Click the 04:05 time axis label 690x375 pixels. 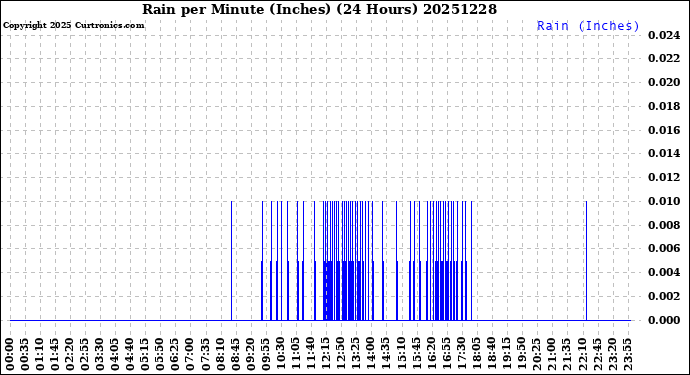click(x=115, y=355)
